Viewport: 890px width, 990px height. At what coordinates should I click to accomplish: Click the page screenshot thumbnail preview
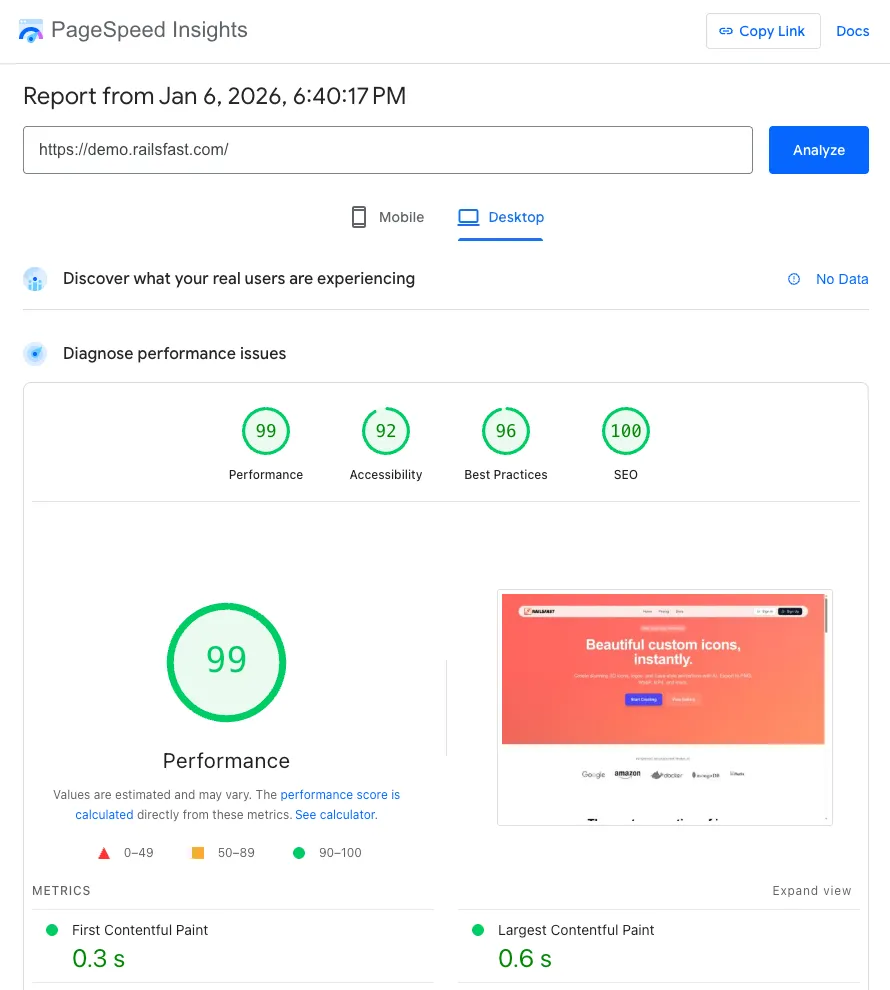coord(664,707)
